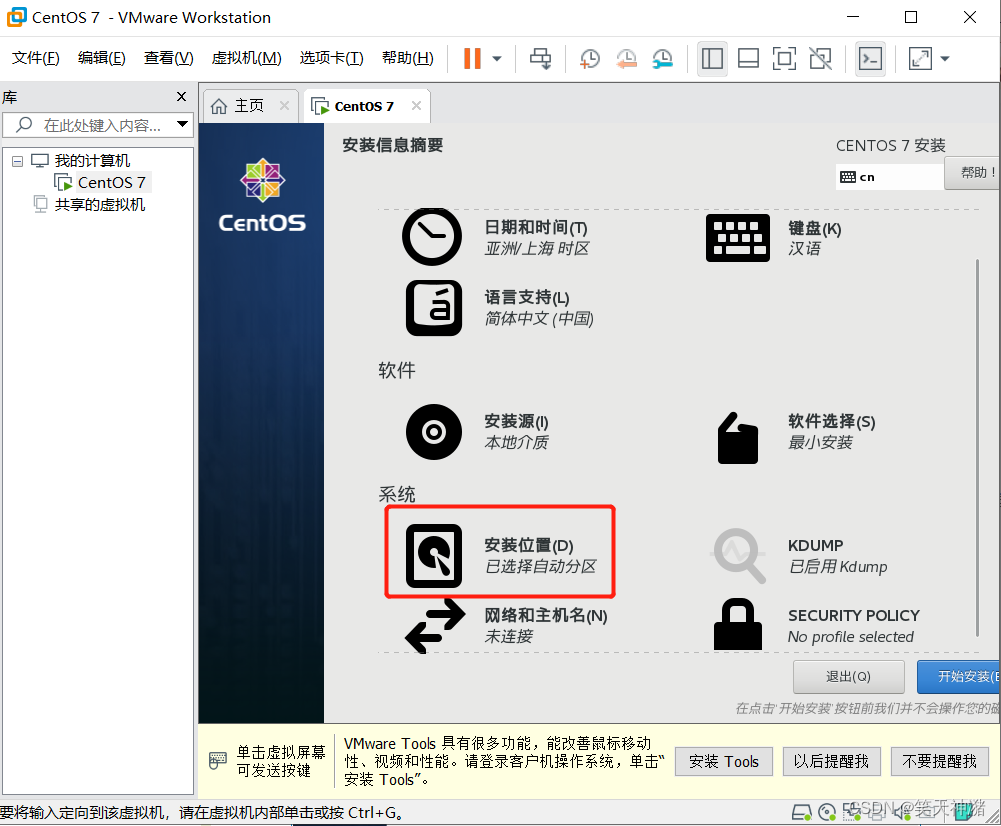Close the 主页 tab
The image size is (1001, 826).
tap(285, 106)
